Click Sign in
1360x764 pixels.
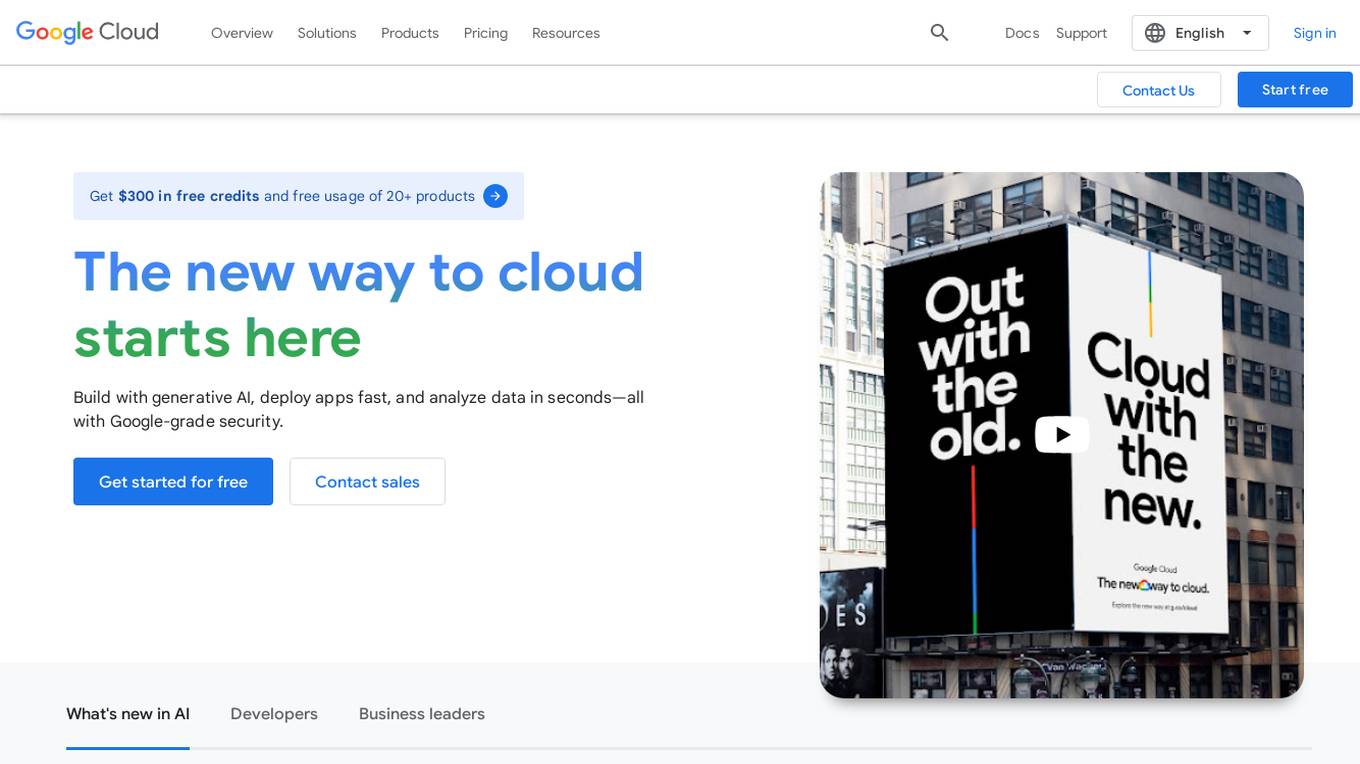pyautogui.click(x=1314, y=33)
